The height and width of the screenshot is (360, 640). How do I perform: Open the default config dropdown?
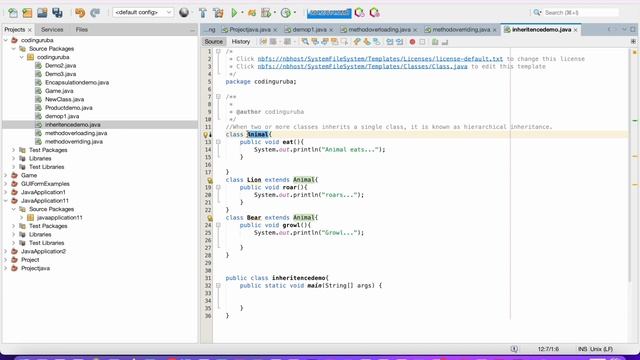pos(143,13)
